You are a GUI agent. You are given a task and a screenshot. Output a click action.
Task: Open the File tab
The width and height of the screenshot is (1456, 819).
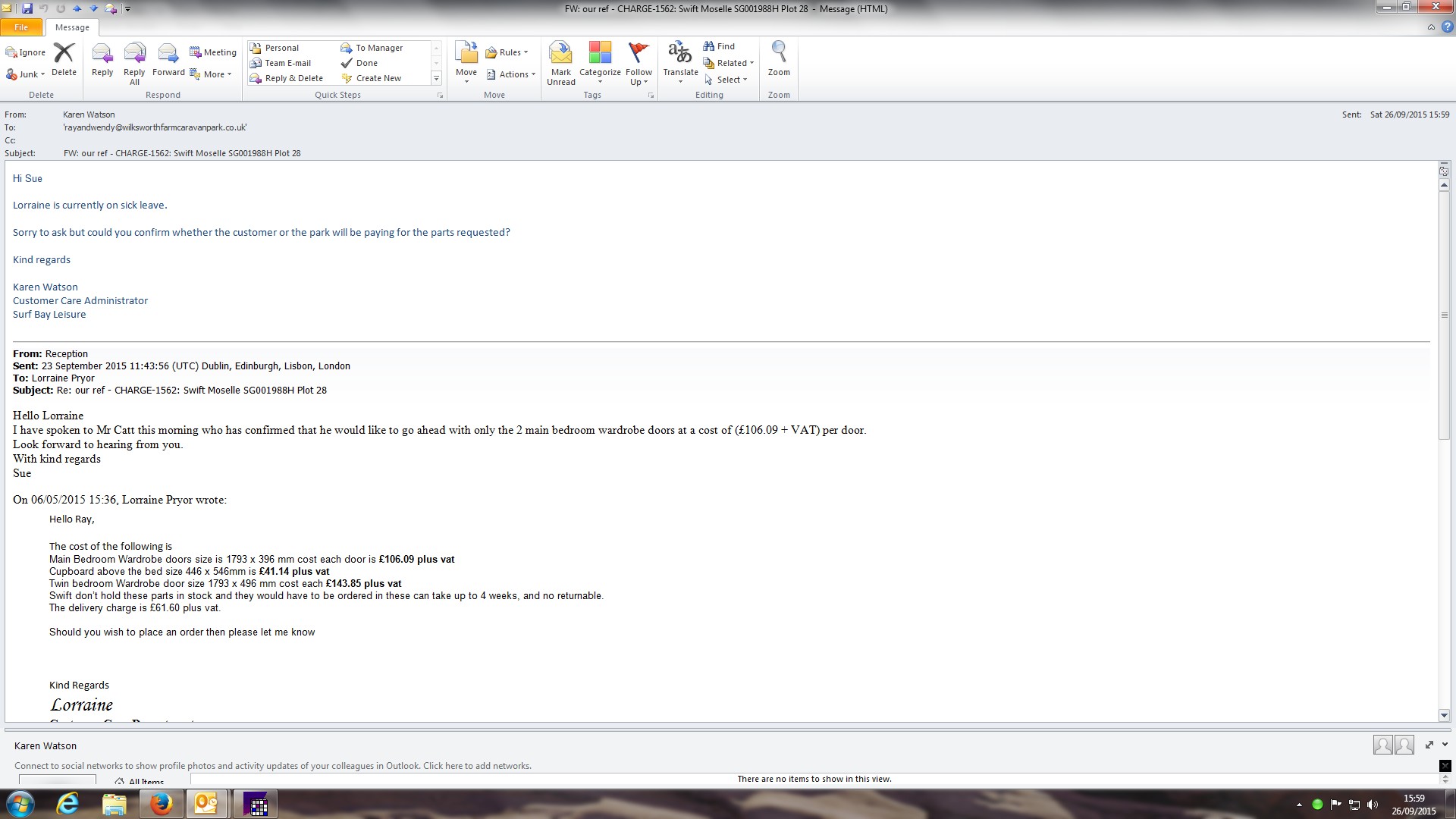pyautogui.click(x=21, y=27)
